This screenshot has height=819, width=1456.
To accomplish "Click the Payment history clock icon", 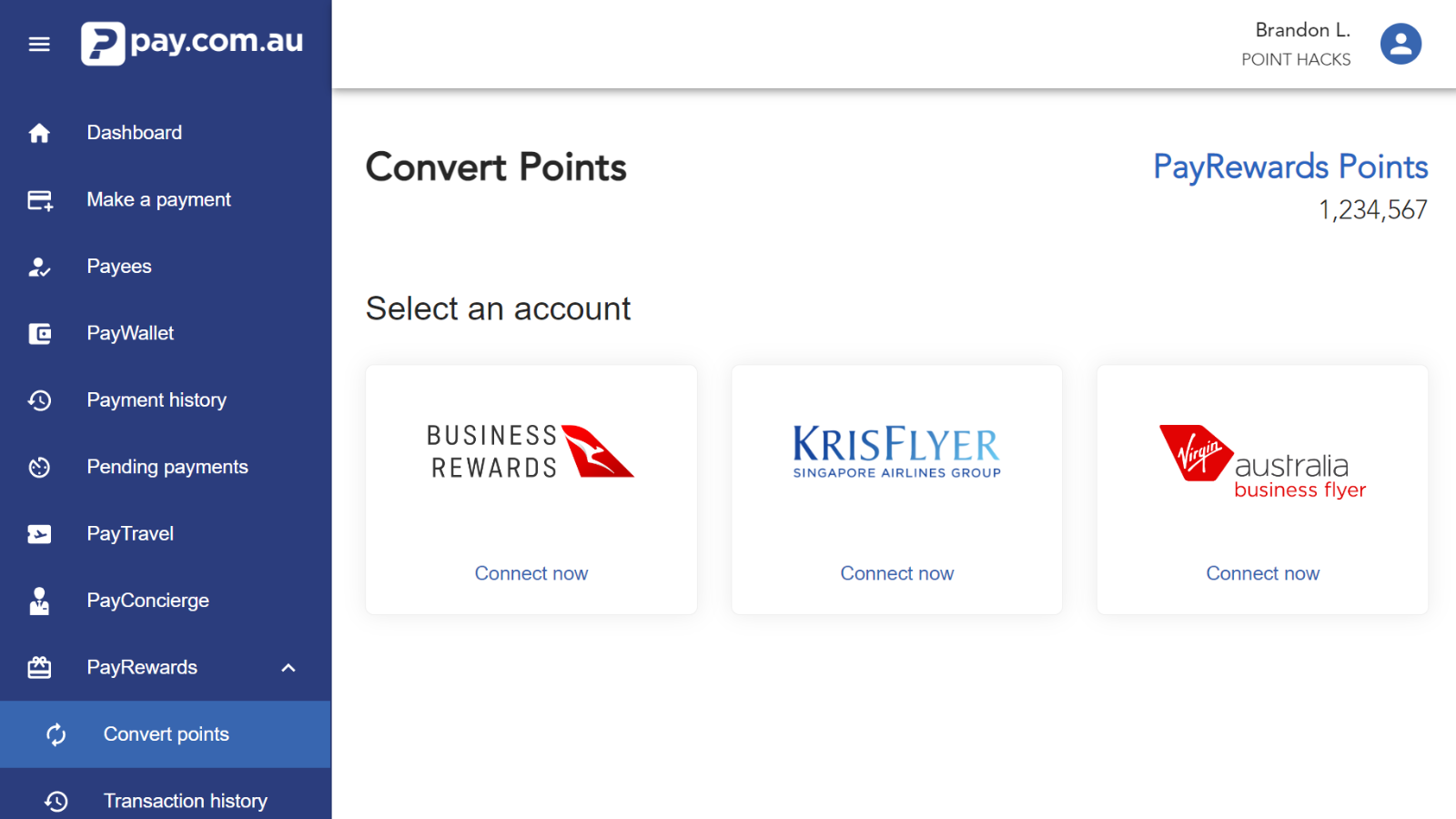I will 39,400.
